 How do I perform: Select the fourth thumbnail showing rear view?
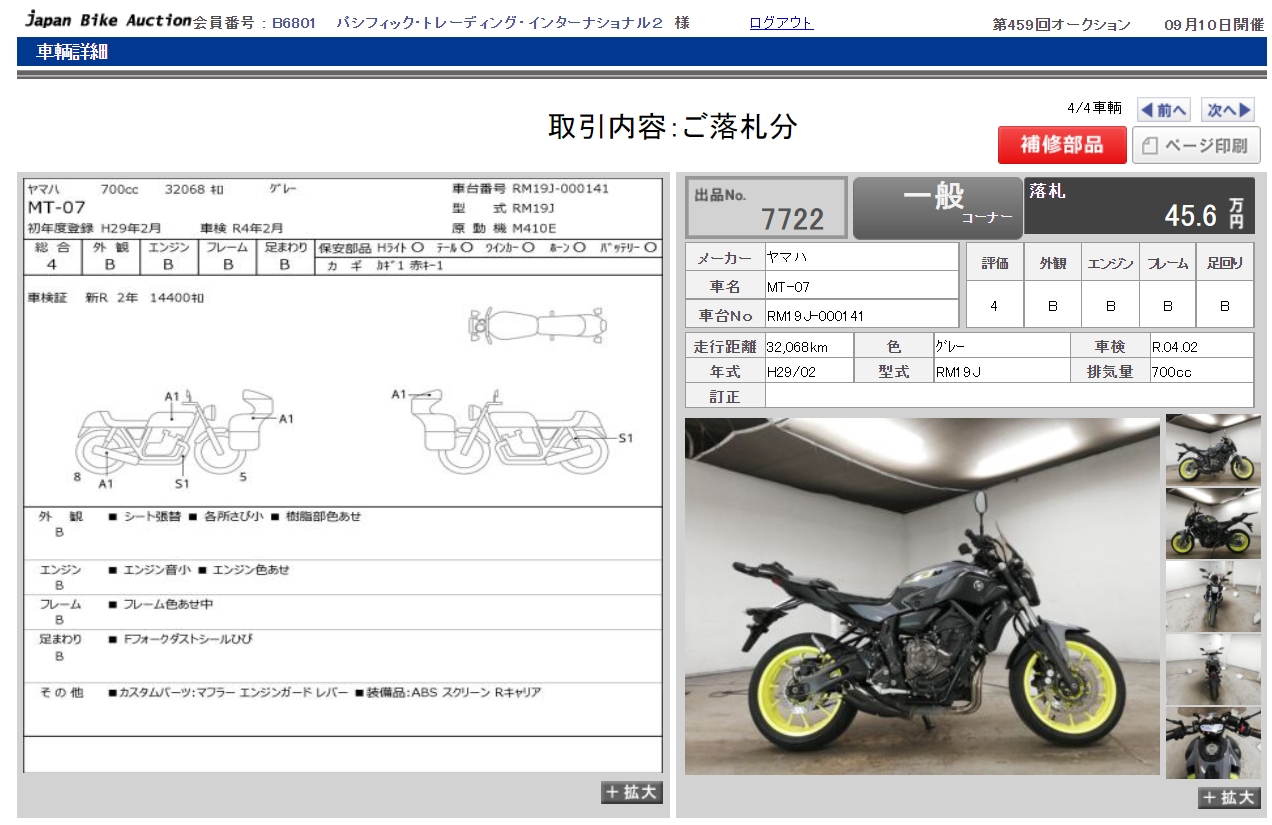(1213, 670)
